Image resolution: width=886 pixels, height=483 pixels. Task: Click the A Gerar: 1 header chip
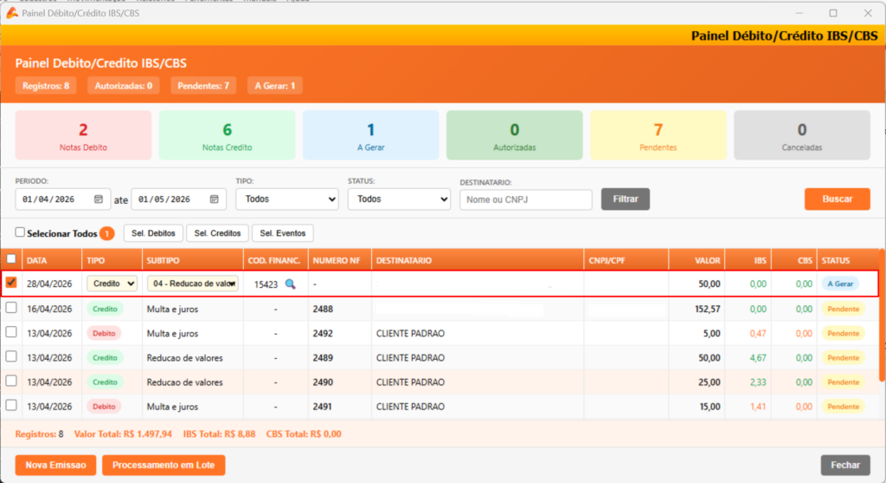coord(275,86)
